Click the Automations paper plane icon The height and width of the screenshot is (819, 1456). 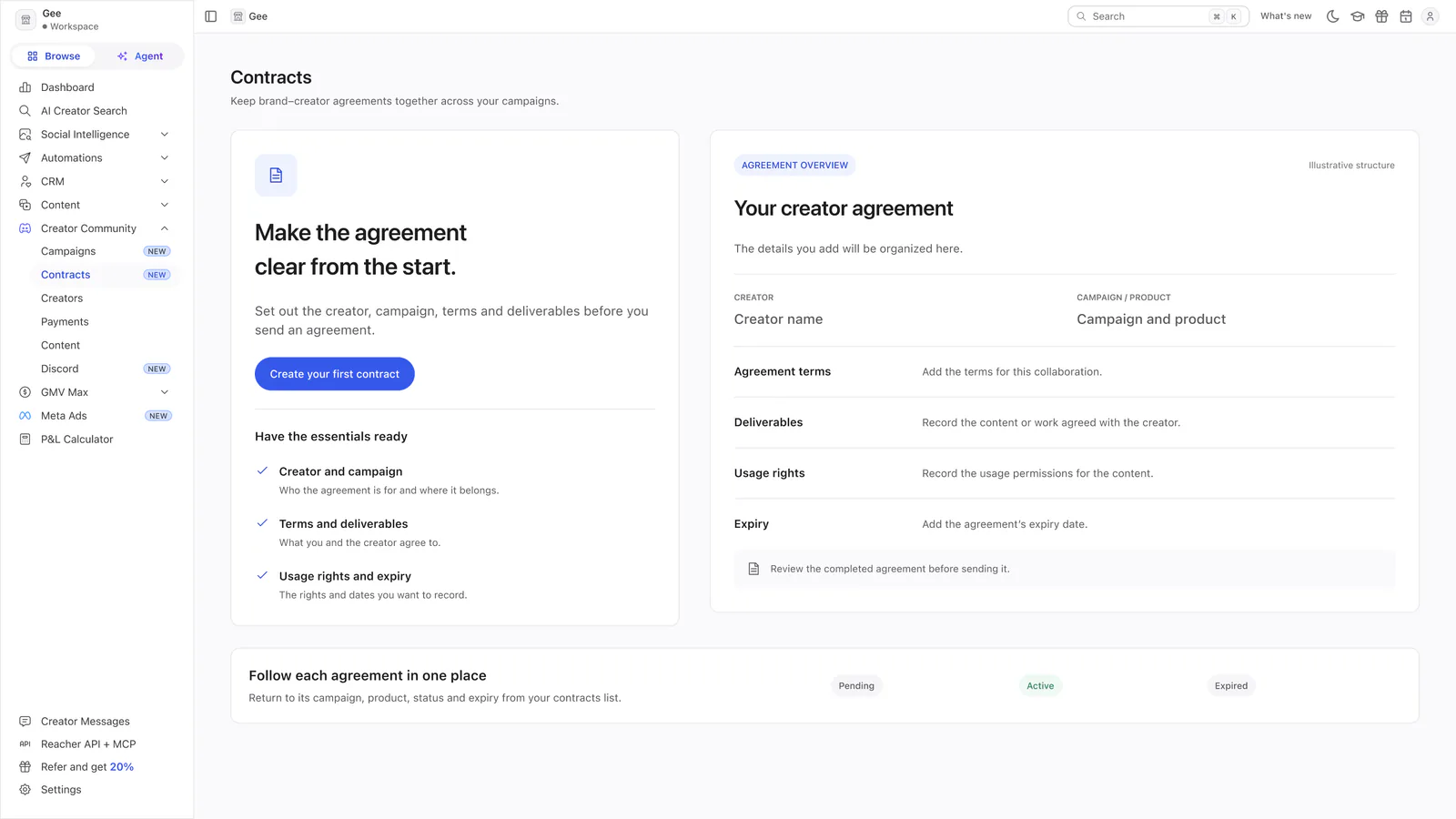tap(25, 158)
